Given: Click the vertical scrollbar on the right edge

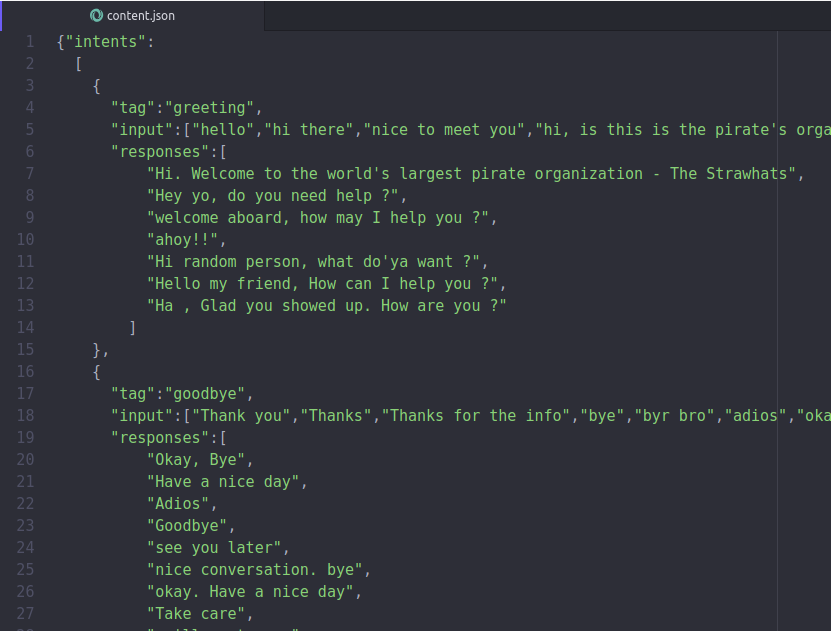Looking at the screenshot, I should pos(826,300).
